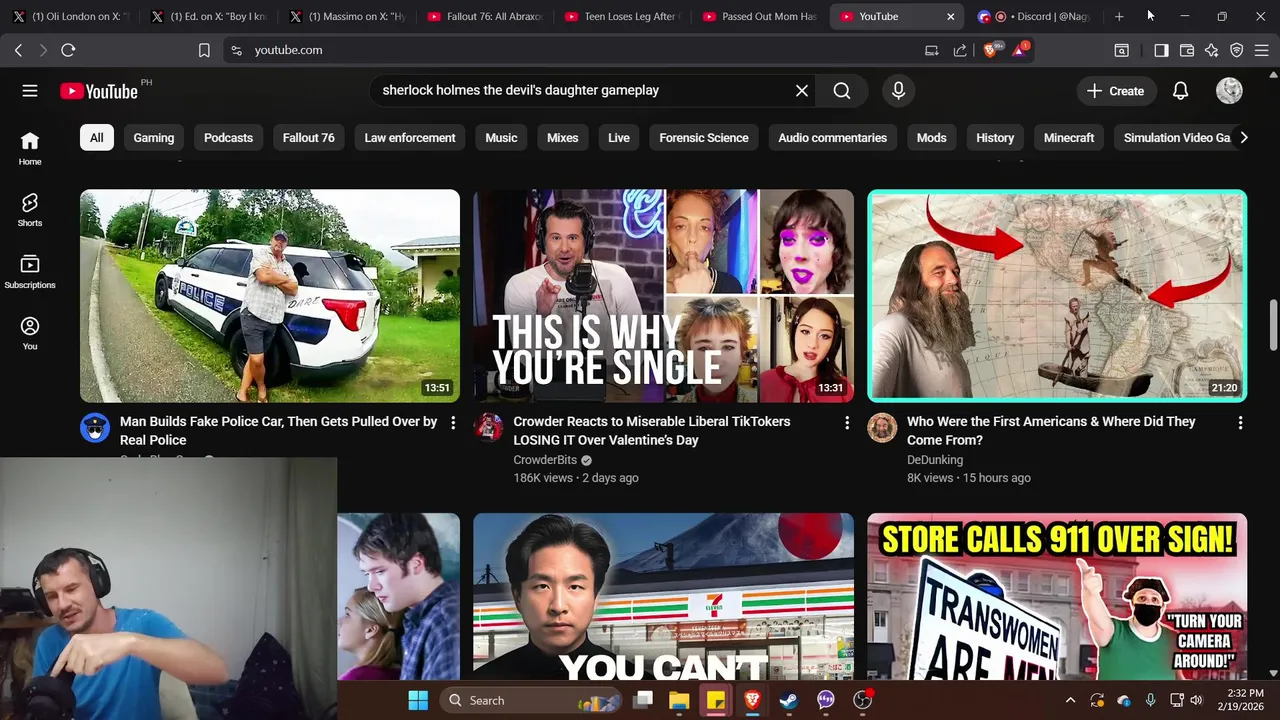This screenshot has height=720, width=1280.
Task: Open the CrowderBits channel link
Action: pyautogui.click(x=545, y=460)
